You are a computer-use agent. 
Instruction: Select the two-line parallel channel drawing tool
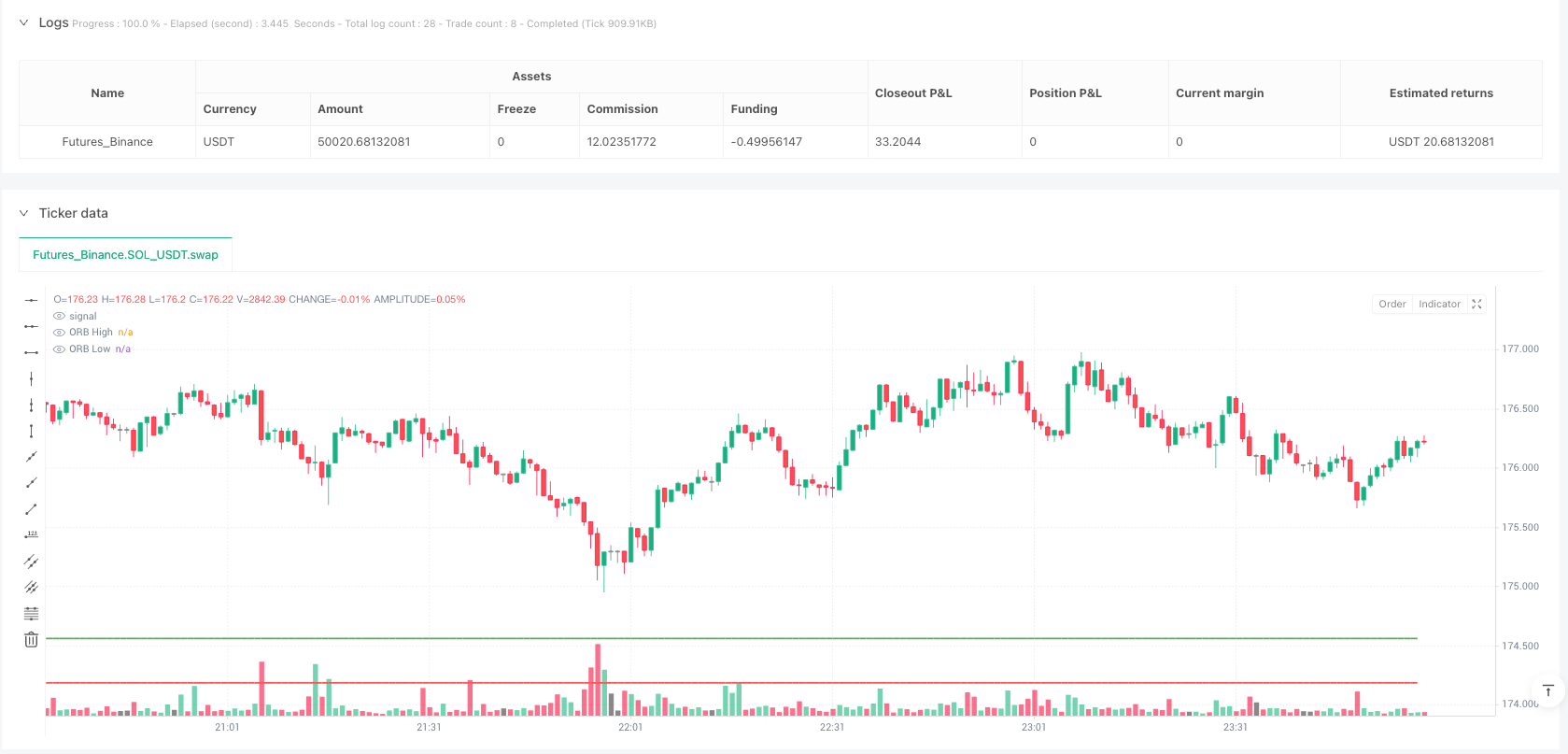pos(31,562)
